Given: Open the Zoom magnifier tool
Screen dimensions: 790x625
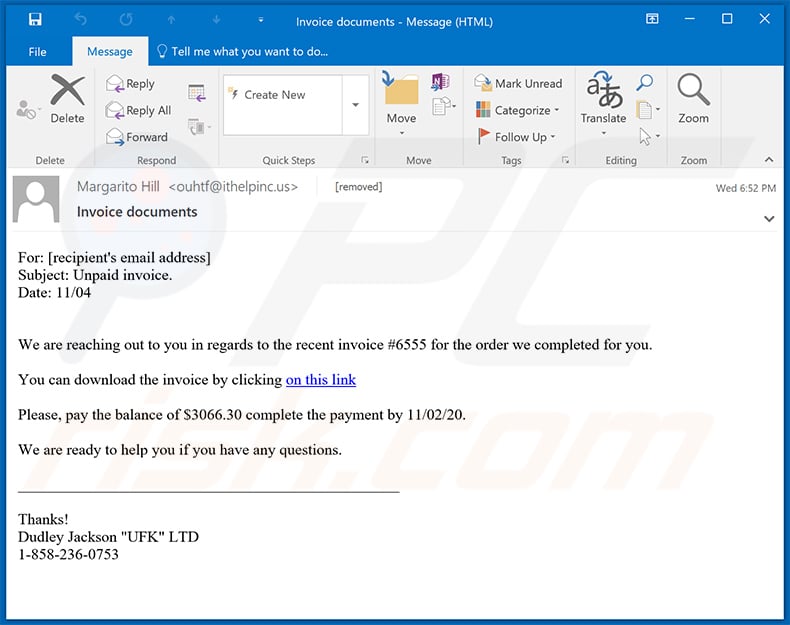Looking at the screenshot, I should click(693, 98).
